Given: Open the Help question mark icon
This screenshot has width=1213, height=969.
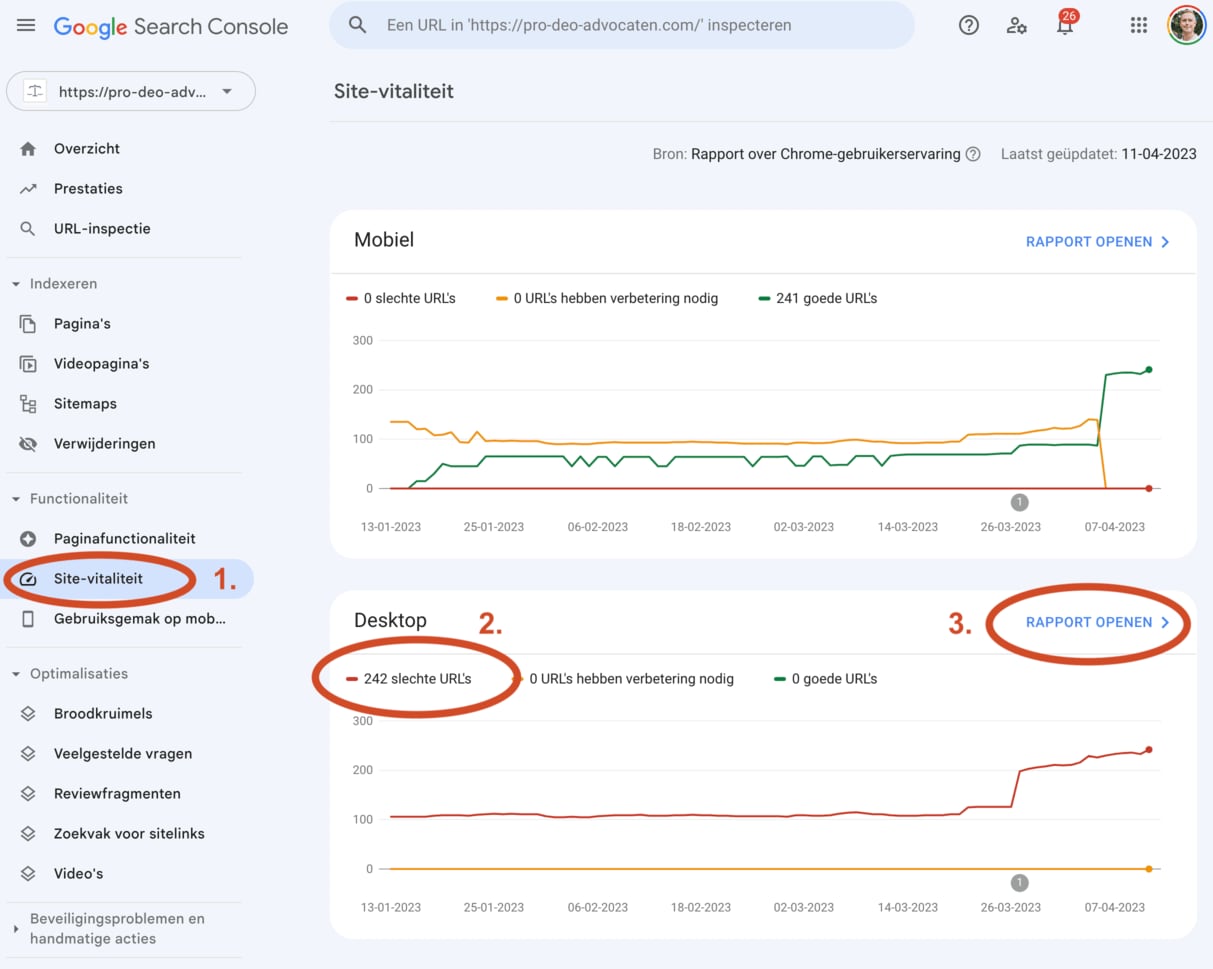Looking at the screenshot, I should click(x=969, y=25).
